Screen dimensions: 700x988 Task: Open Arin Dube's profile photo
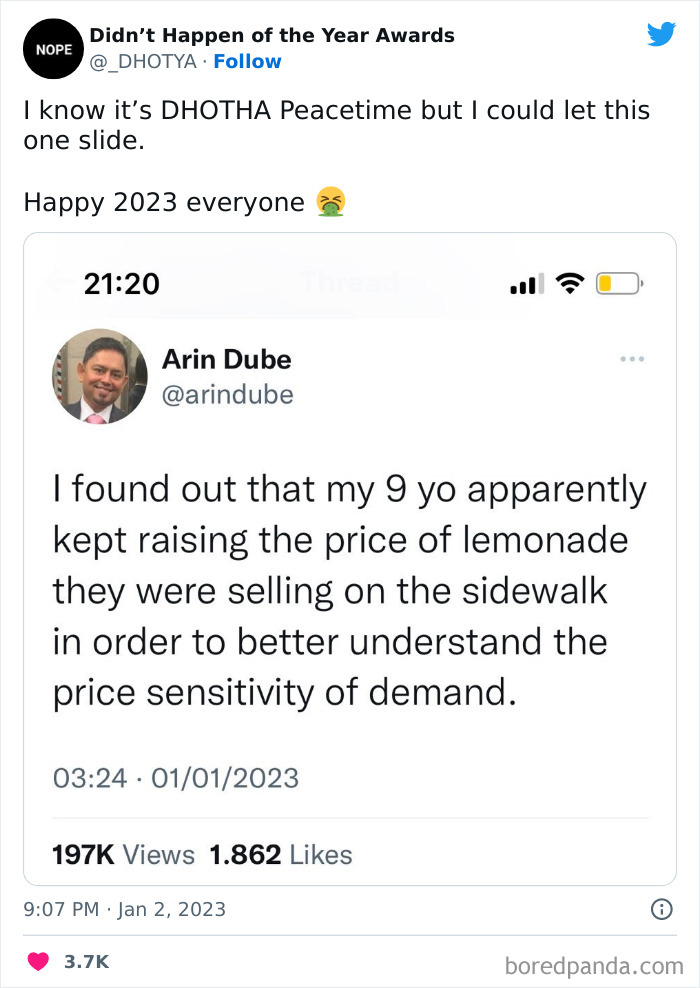99,376
